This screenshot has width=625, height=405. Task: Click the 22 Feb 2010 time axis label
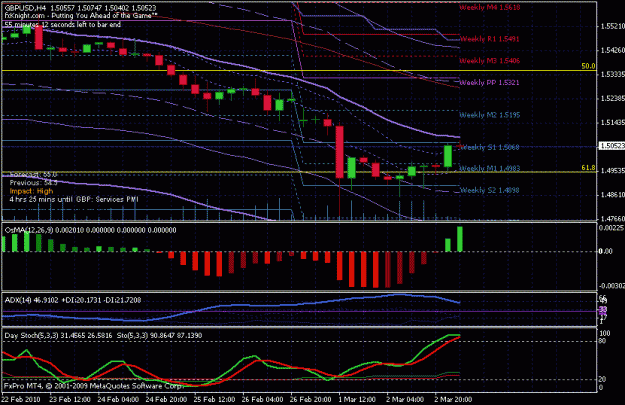21,399
